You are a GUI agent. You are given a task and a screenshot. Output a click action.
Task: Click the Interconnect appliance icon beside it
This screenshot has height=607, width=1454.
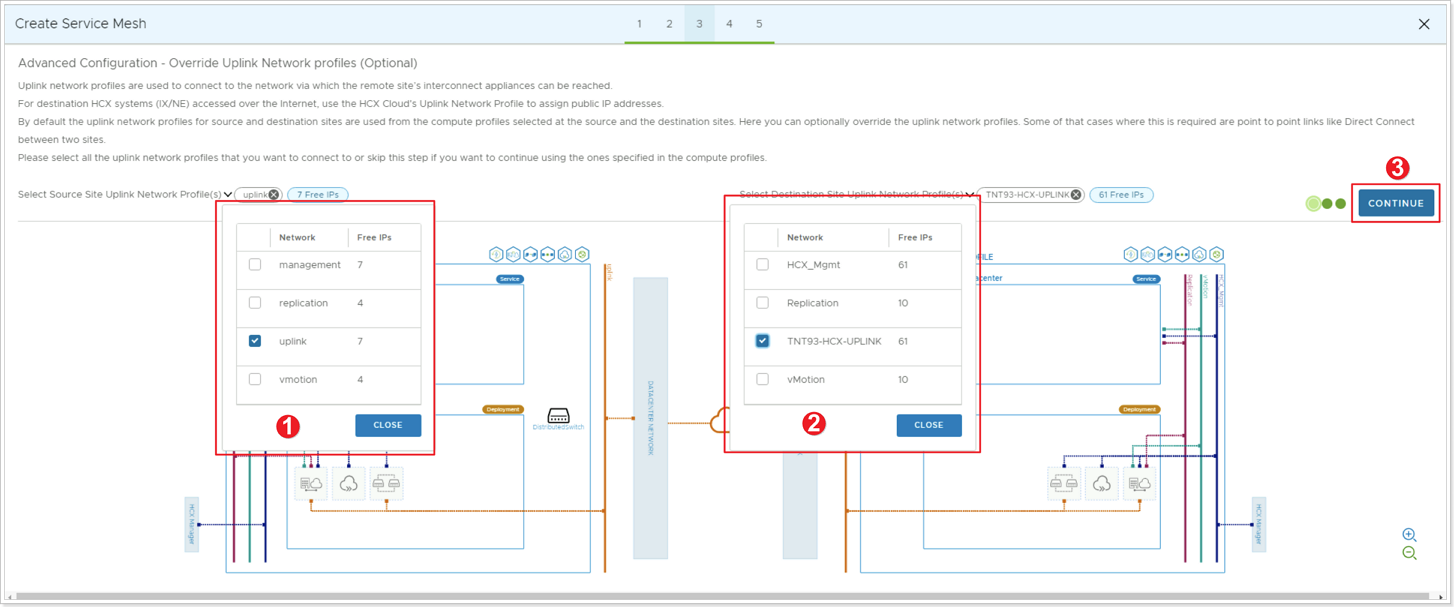click(x=311, y=483)
